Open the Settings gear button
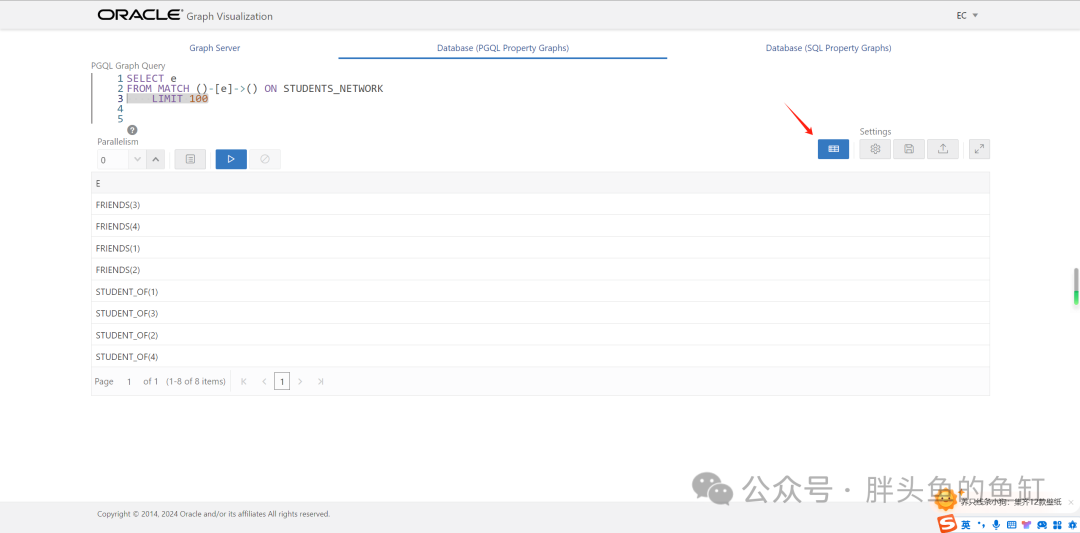 (875, 149)
